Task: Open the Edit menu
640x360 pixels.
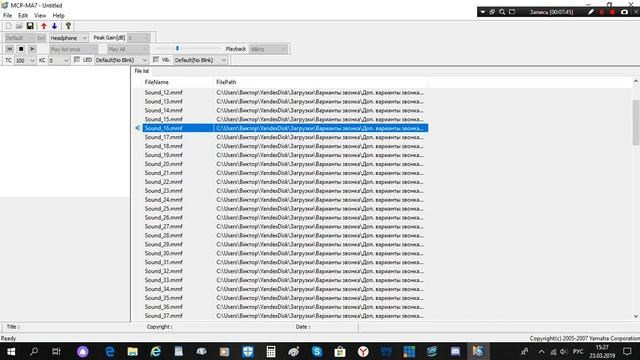Action: point(23,16)
